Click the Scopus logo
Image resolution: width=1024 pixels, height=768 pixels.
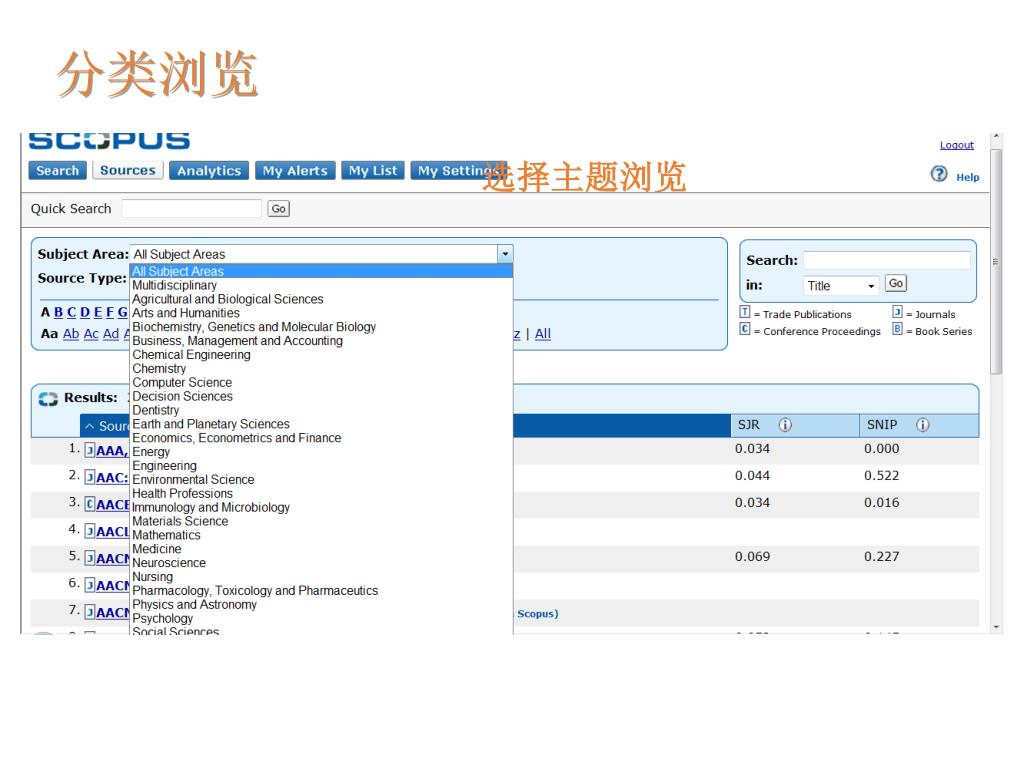click(x=109, y=141)
